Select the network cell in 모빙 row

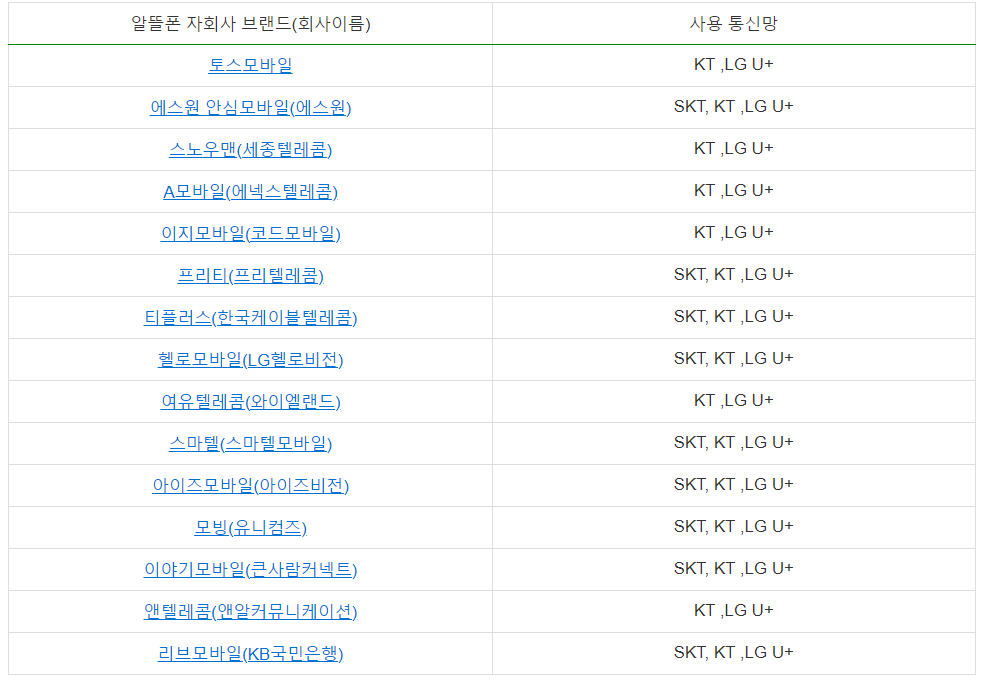[733, 527]
